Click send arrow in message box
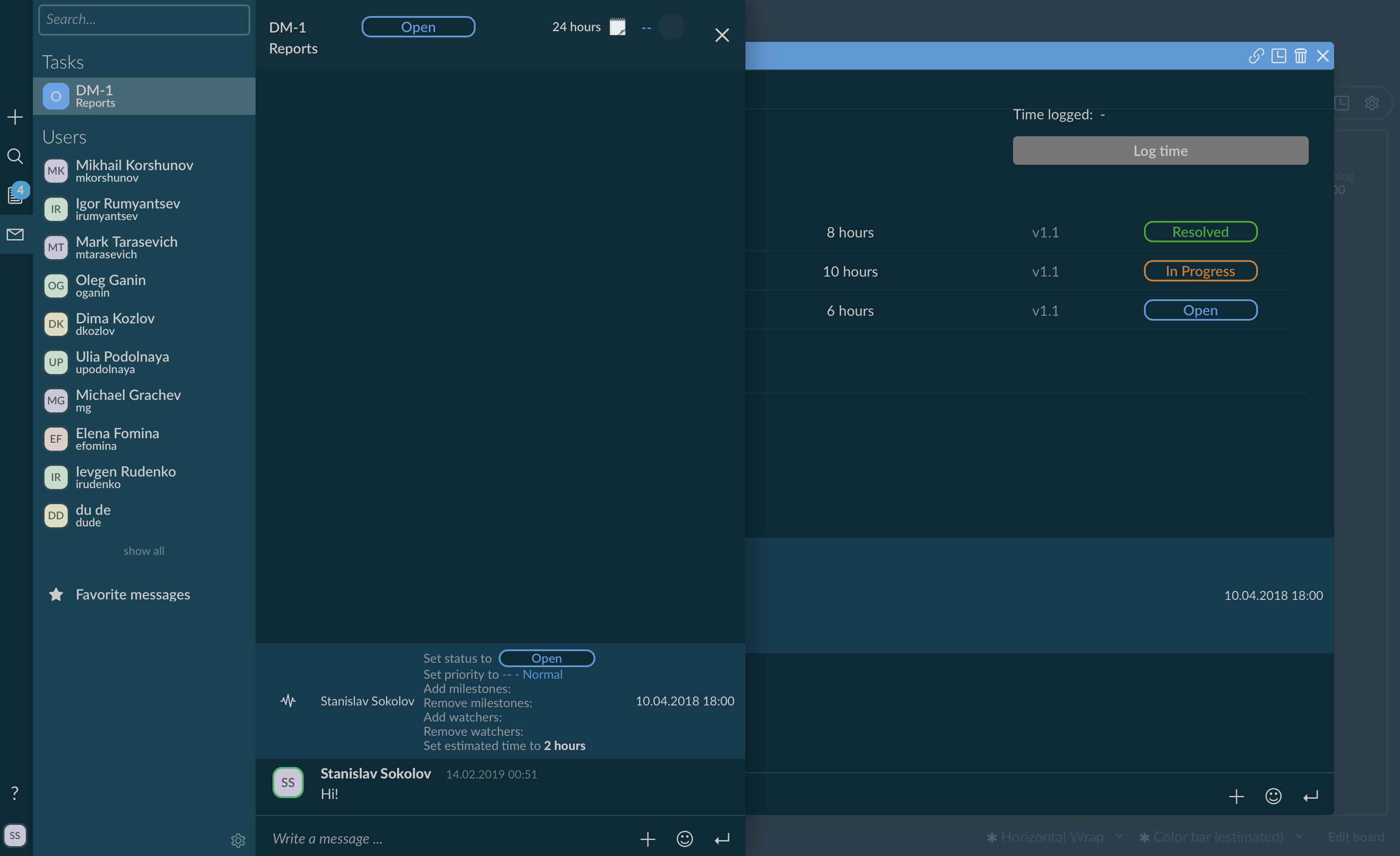This screenshot has width=1400, height=856. (721, 839)
